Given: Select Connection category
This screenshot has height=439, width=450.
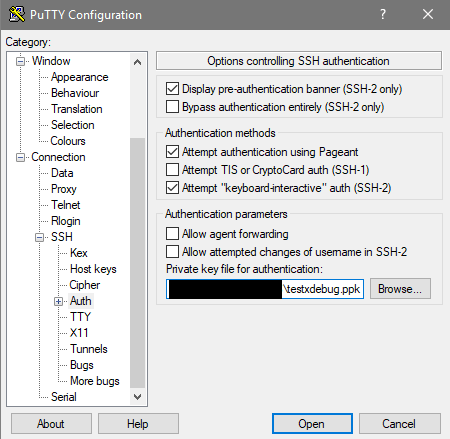Looking at the screenshot, I should [x=58, y=157].
